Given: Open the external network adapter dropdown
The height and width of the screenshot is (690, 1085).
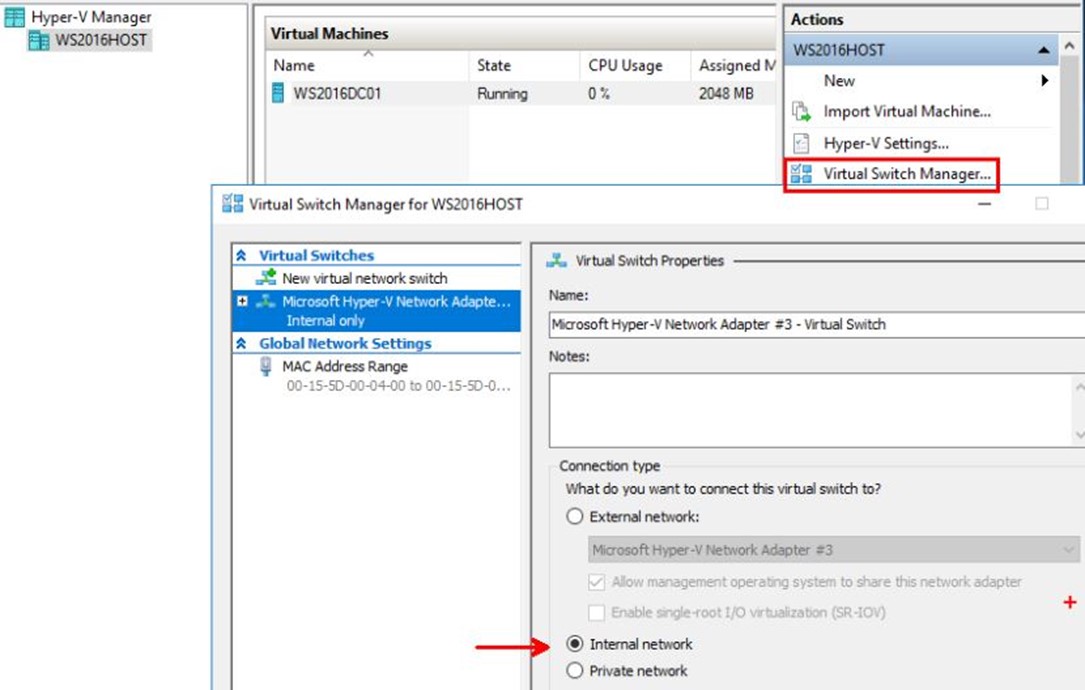Looking at the screenshot, I should 1069,550.
